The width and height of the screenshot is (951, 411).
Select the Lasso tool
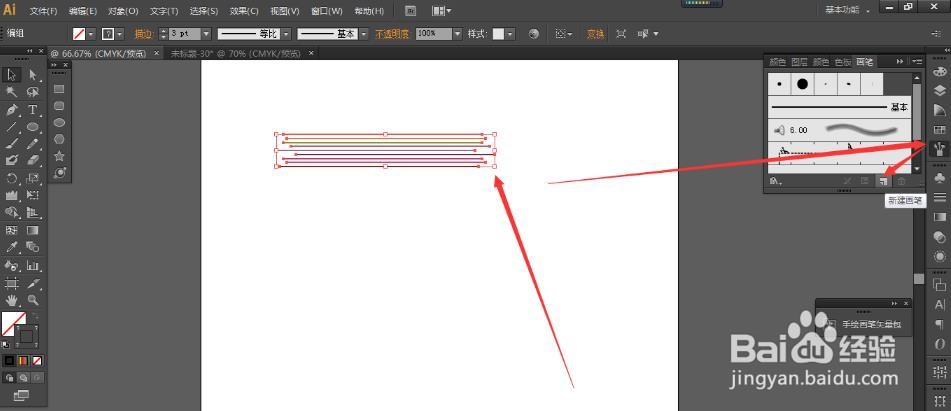[33, 92]
